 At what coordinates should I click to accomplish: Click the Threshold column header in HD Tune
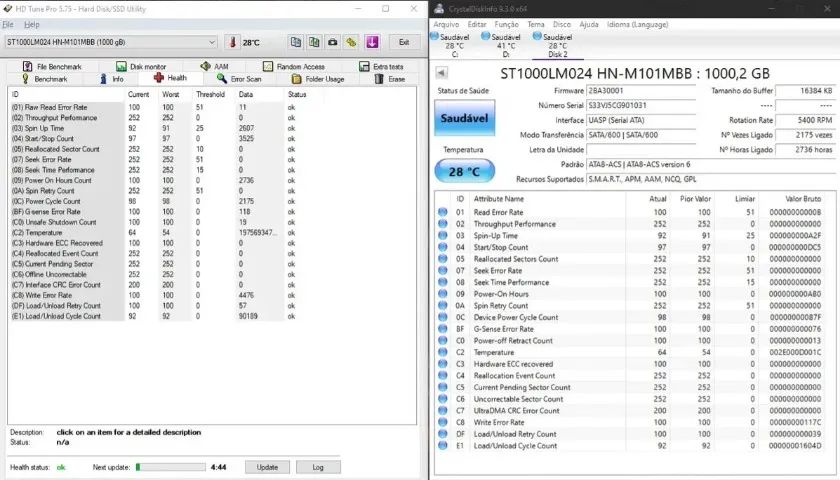click(213, 94)
